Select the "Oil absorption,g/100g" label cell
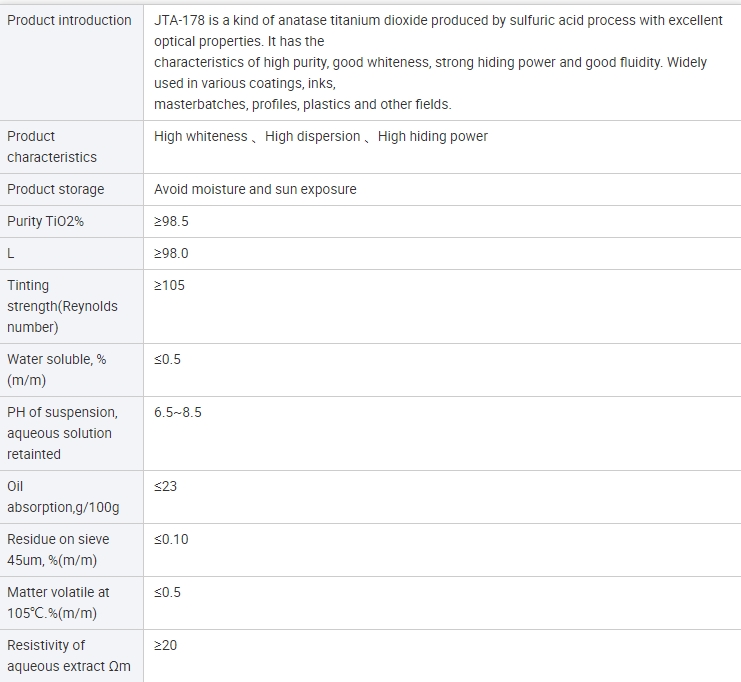Screen dimensions: 741x682 [63, 497]
